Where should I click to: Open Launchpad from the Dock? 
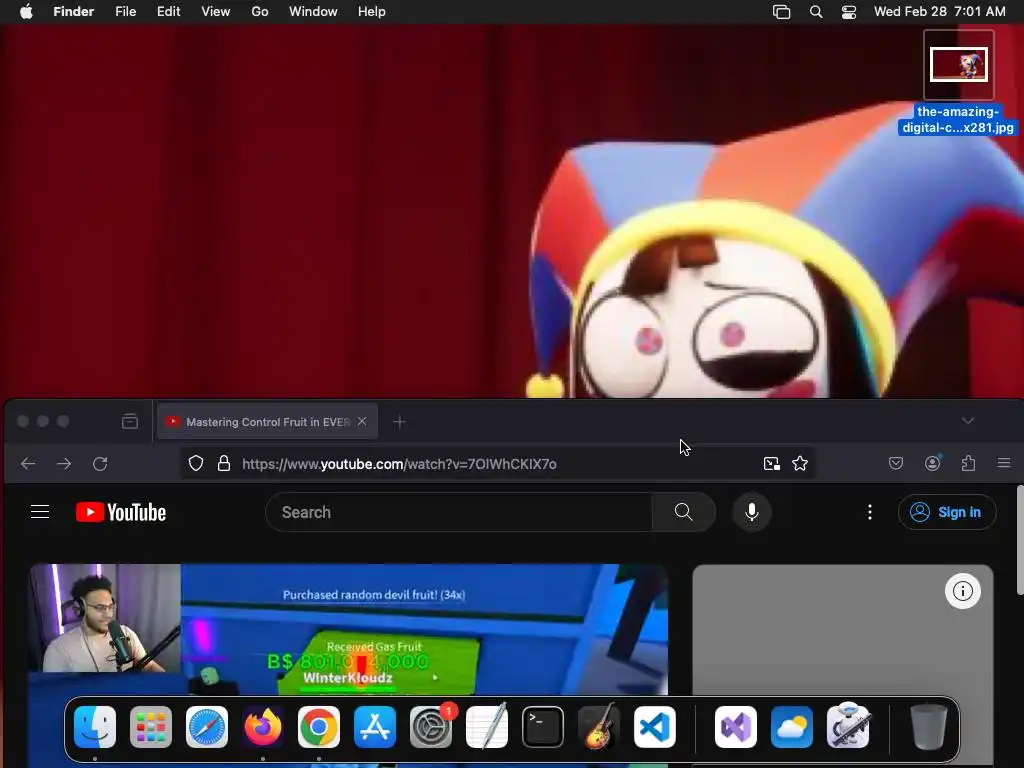click(x=151, y=727)
